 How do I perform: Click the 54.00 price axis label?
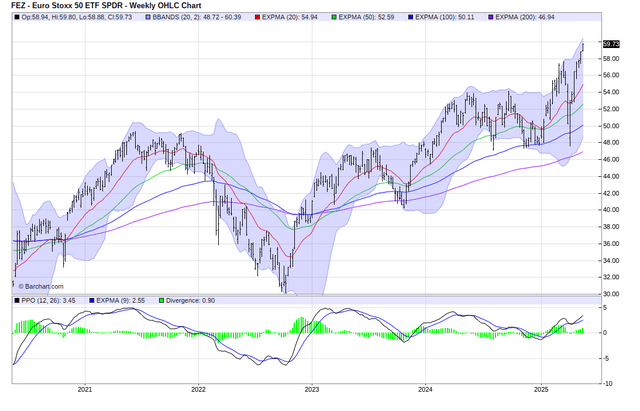(x=611, y=92)
